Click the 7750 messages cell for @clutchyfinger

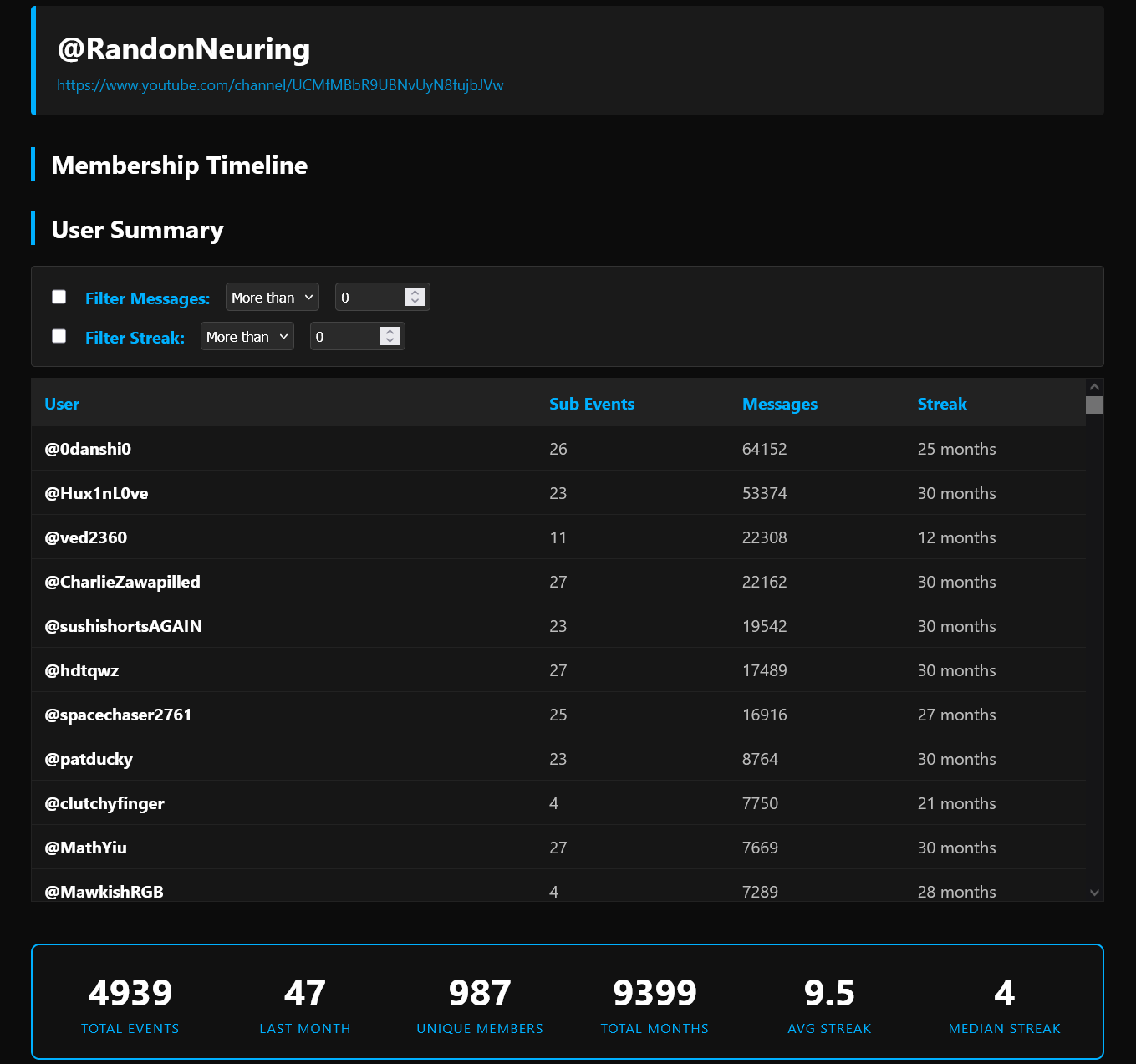pyautogui.click(x=760, y=803)
